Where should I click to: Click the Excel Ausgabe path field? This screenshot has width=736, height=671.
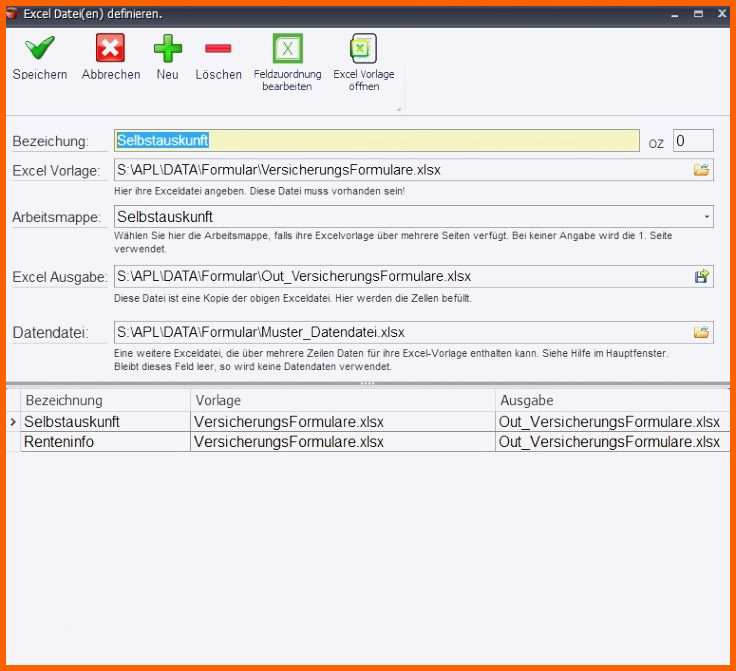[400, 276]
